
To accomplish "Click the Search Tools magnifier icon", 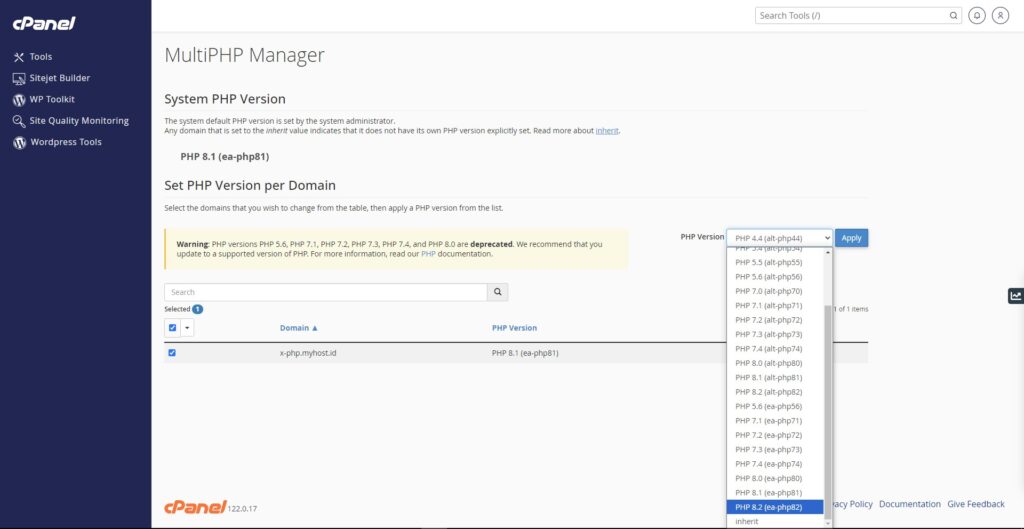I will [953, 16].
